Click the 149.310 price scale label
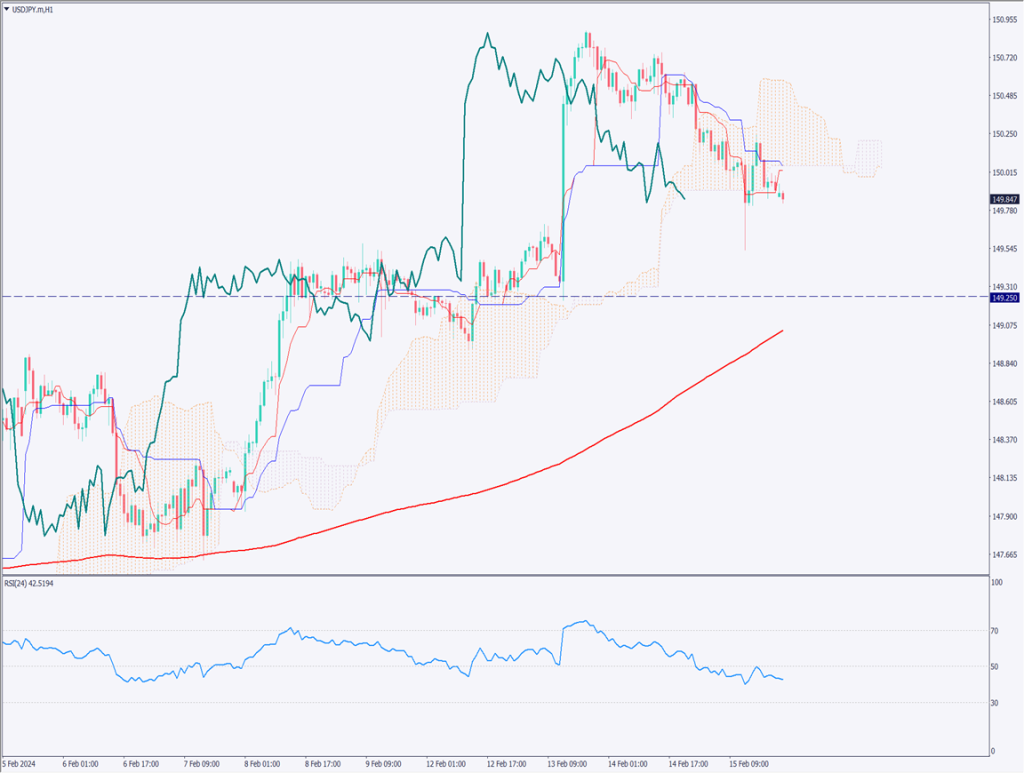 pos(1004,287)
